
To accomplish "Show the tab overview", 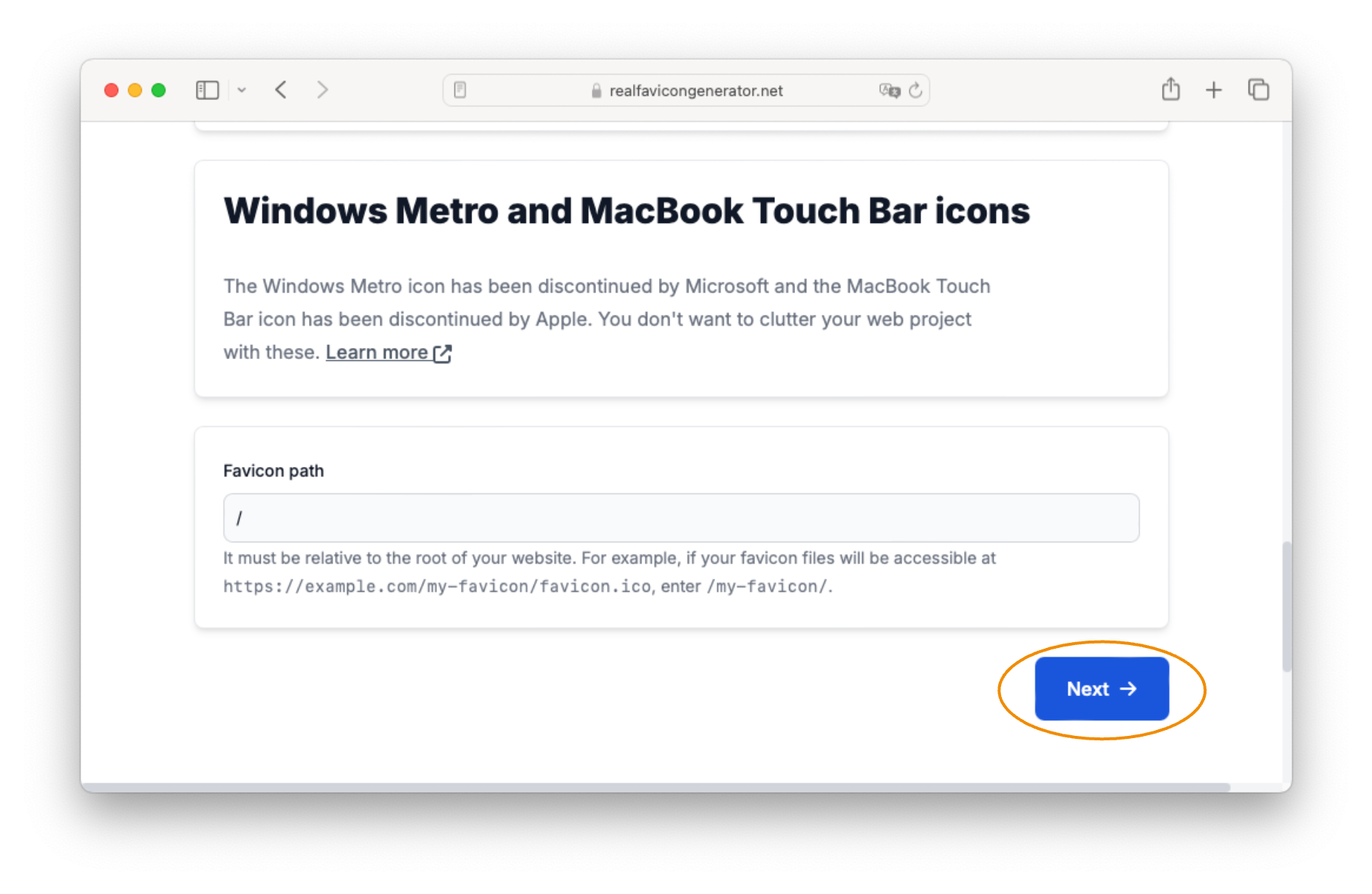I will 1258,90.
